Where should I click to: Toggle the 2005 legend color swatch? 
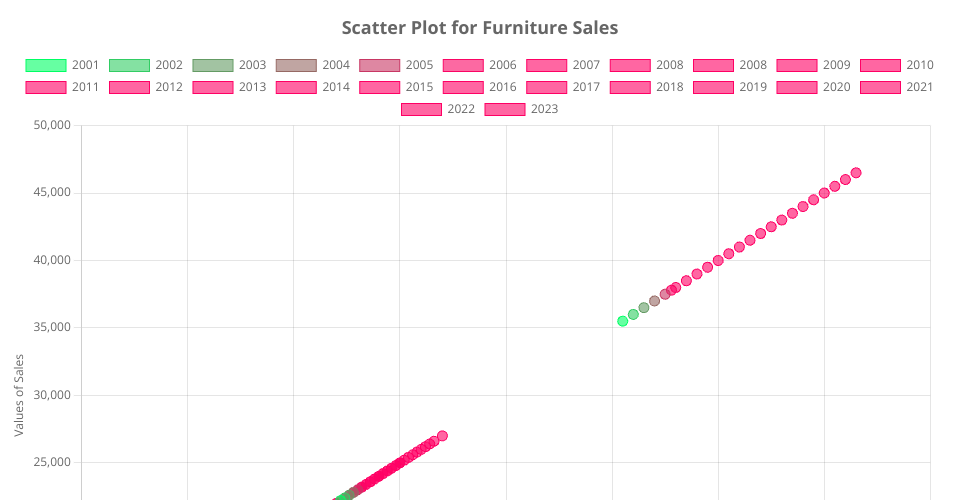379,65
